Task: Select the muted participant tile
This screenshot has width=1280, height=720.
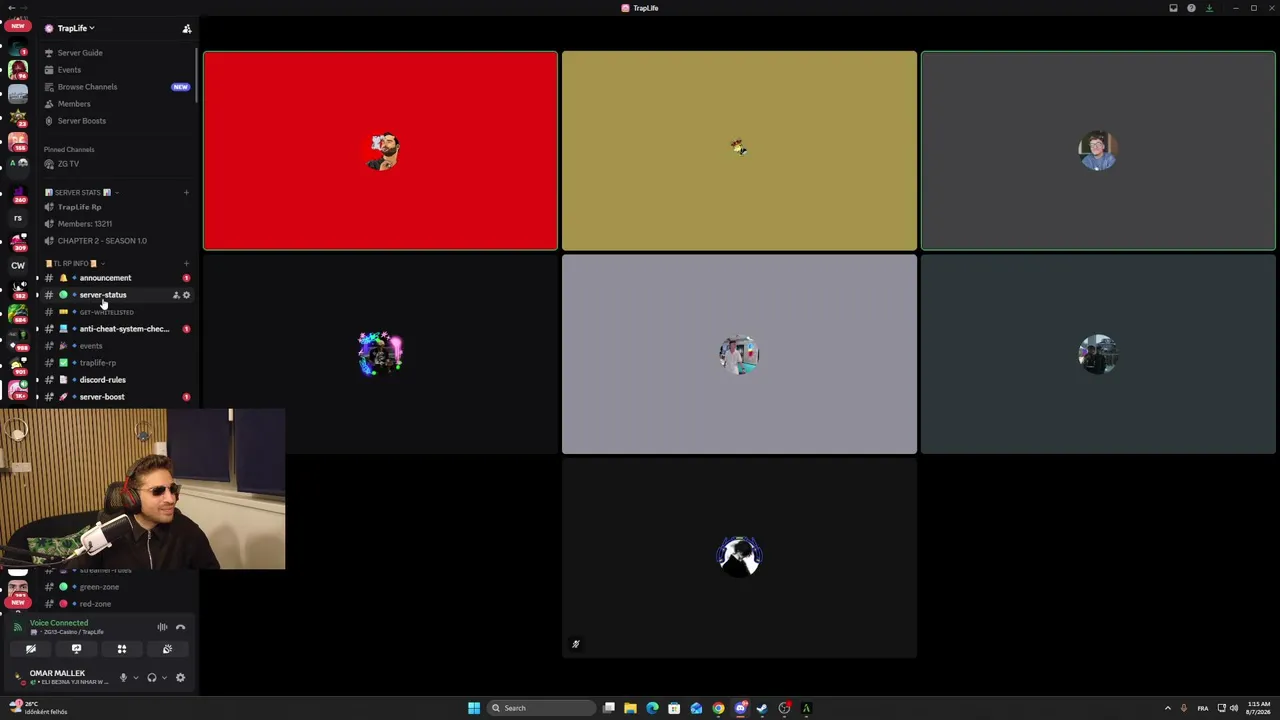Action: (739, 558)
